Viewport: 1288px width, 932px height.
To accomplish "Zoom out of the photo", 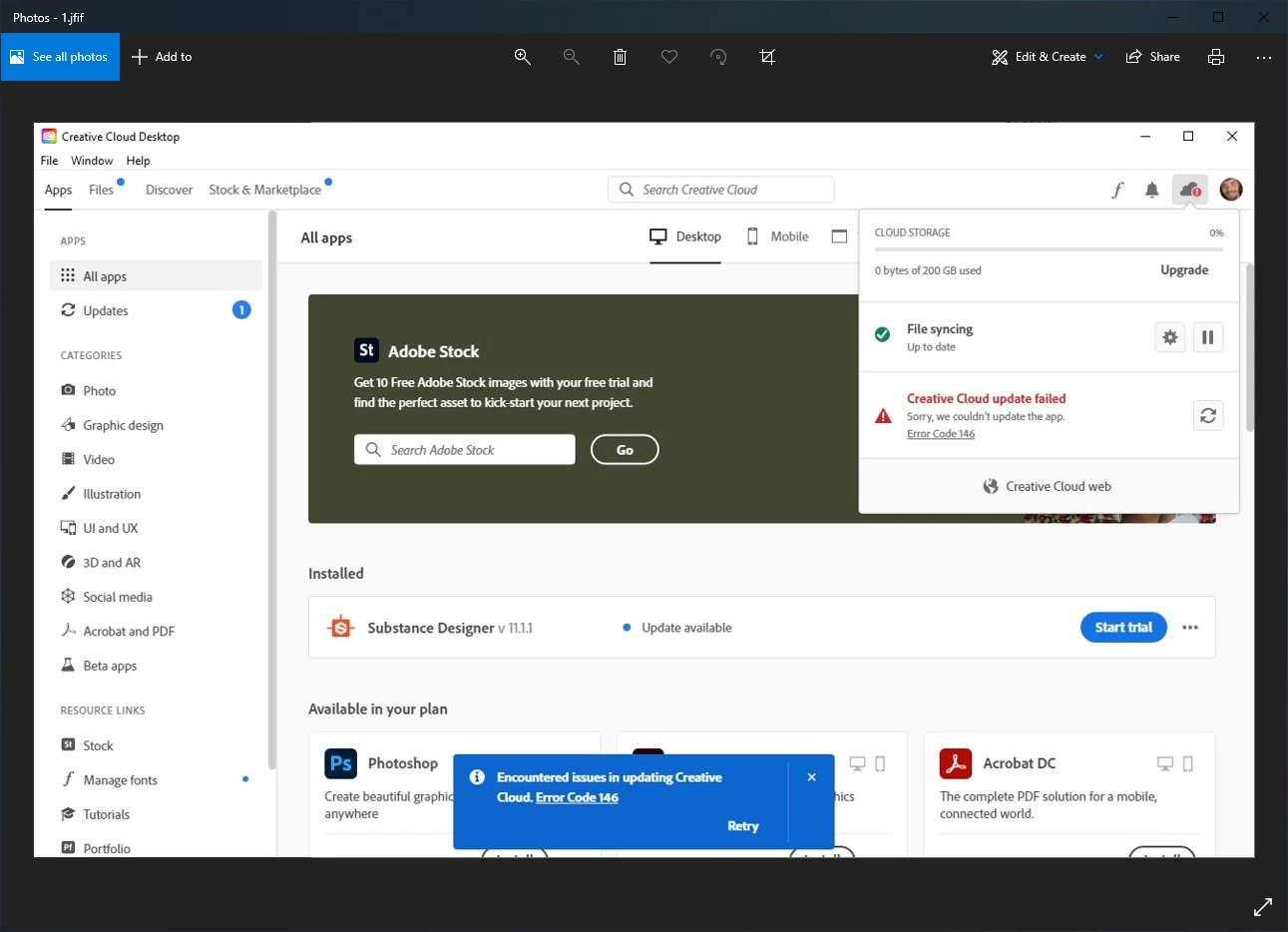I will tap(571, 57).
